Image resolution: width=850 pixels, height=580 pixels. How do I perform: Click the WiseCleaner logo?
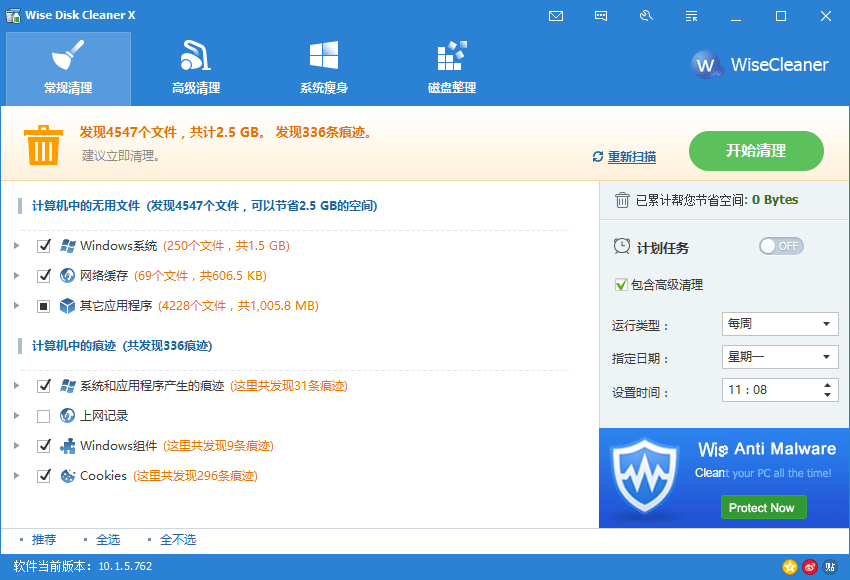761,65
